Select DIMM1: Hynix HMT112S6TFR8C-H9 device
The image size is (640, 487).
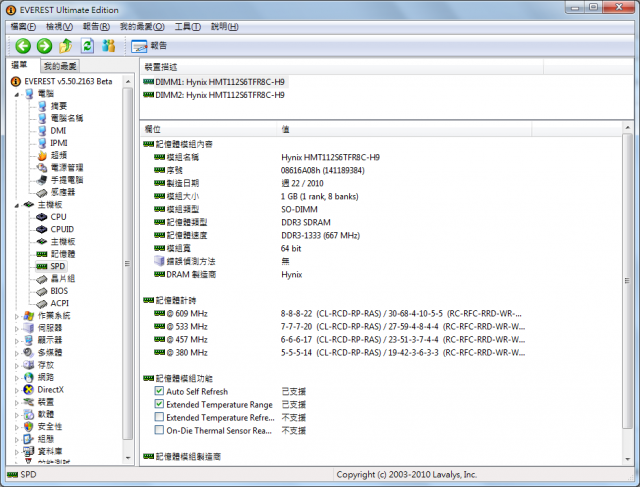click(x=214, y=82)
